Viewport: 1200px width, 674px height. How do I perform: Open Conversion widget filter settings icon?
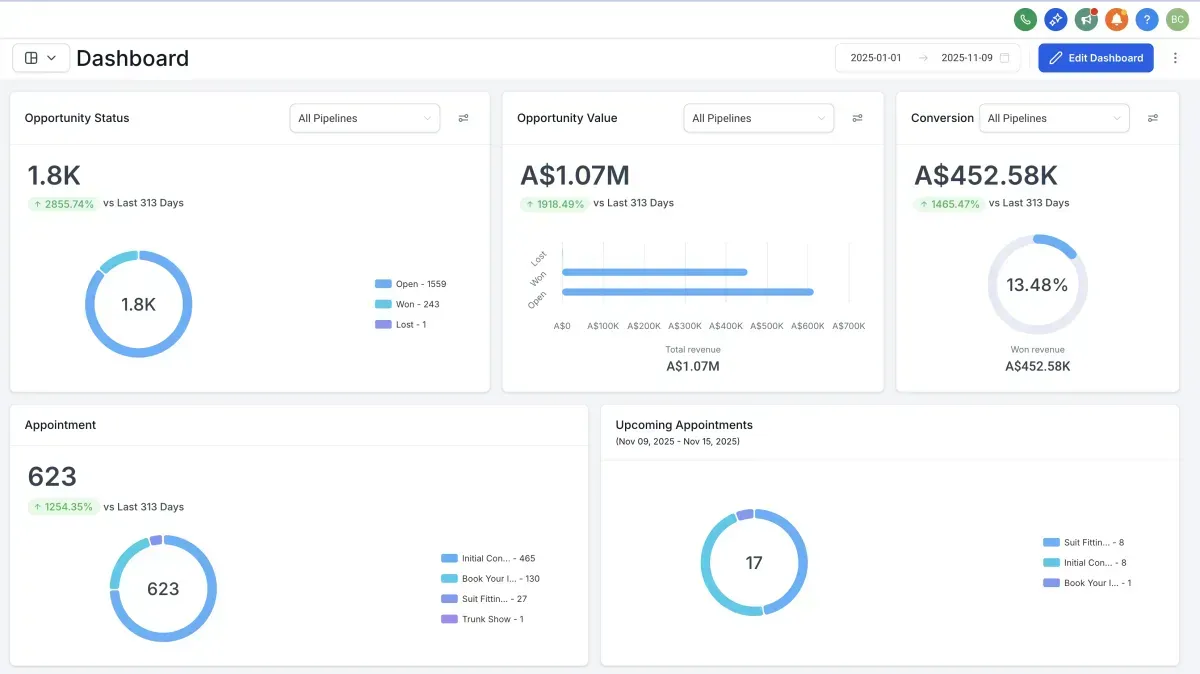pos(1153,118)
